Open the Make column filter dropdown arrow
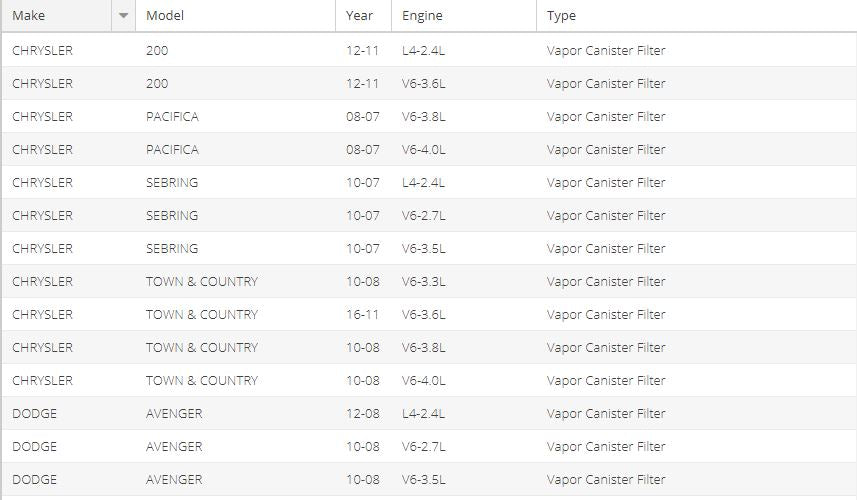 click(x=123, y=16)
